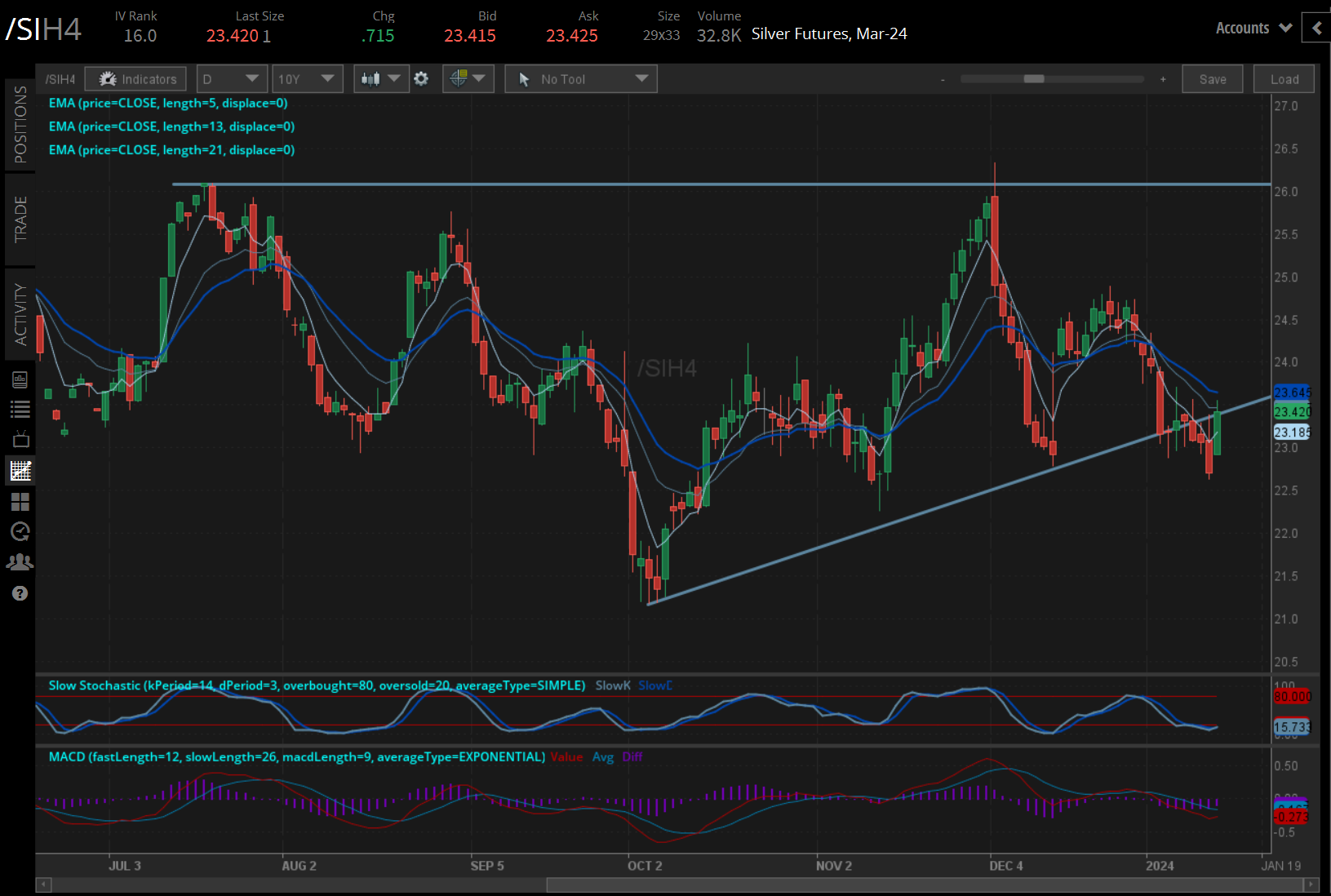This screenshot has width=1331, height=896.
Task: Click the clock history icon in sidebar
Action: coord(20,532)
